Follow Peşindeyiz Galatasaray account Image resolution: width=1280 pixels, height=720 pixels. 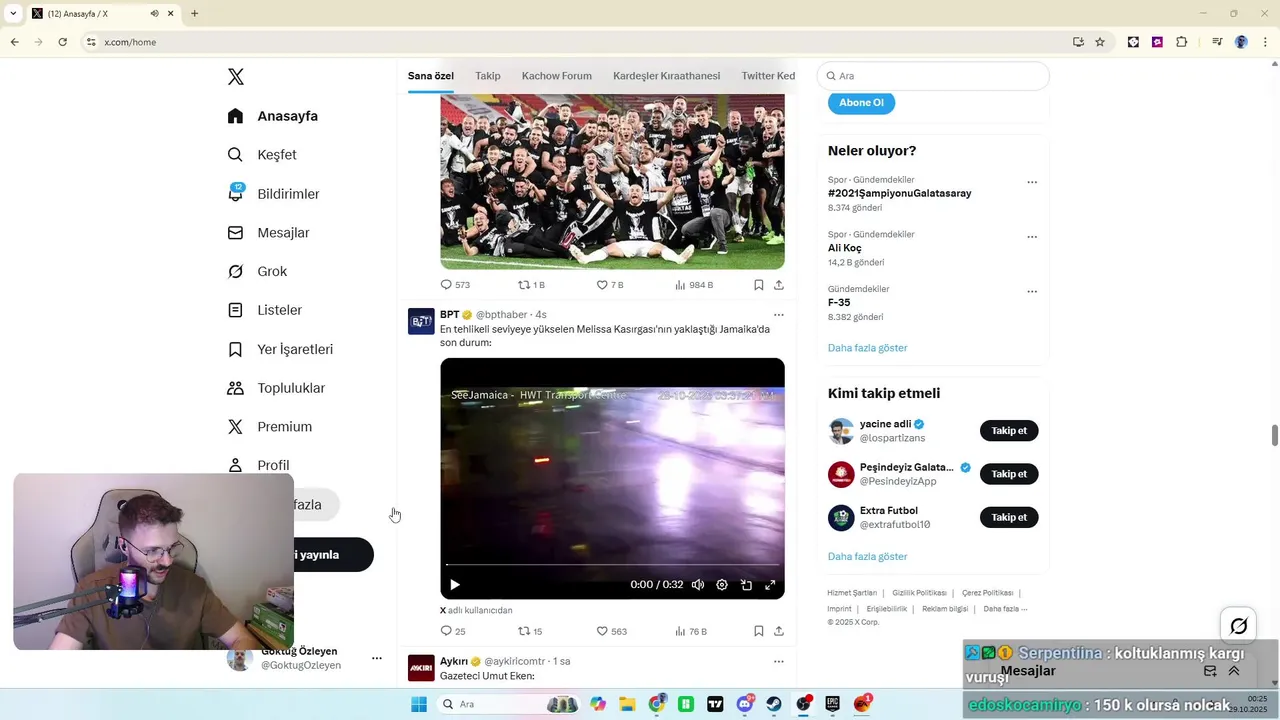pyautogui.click(x=1009, y=474)
